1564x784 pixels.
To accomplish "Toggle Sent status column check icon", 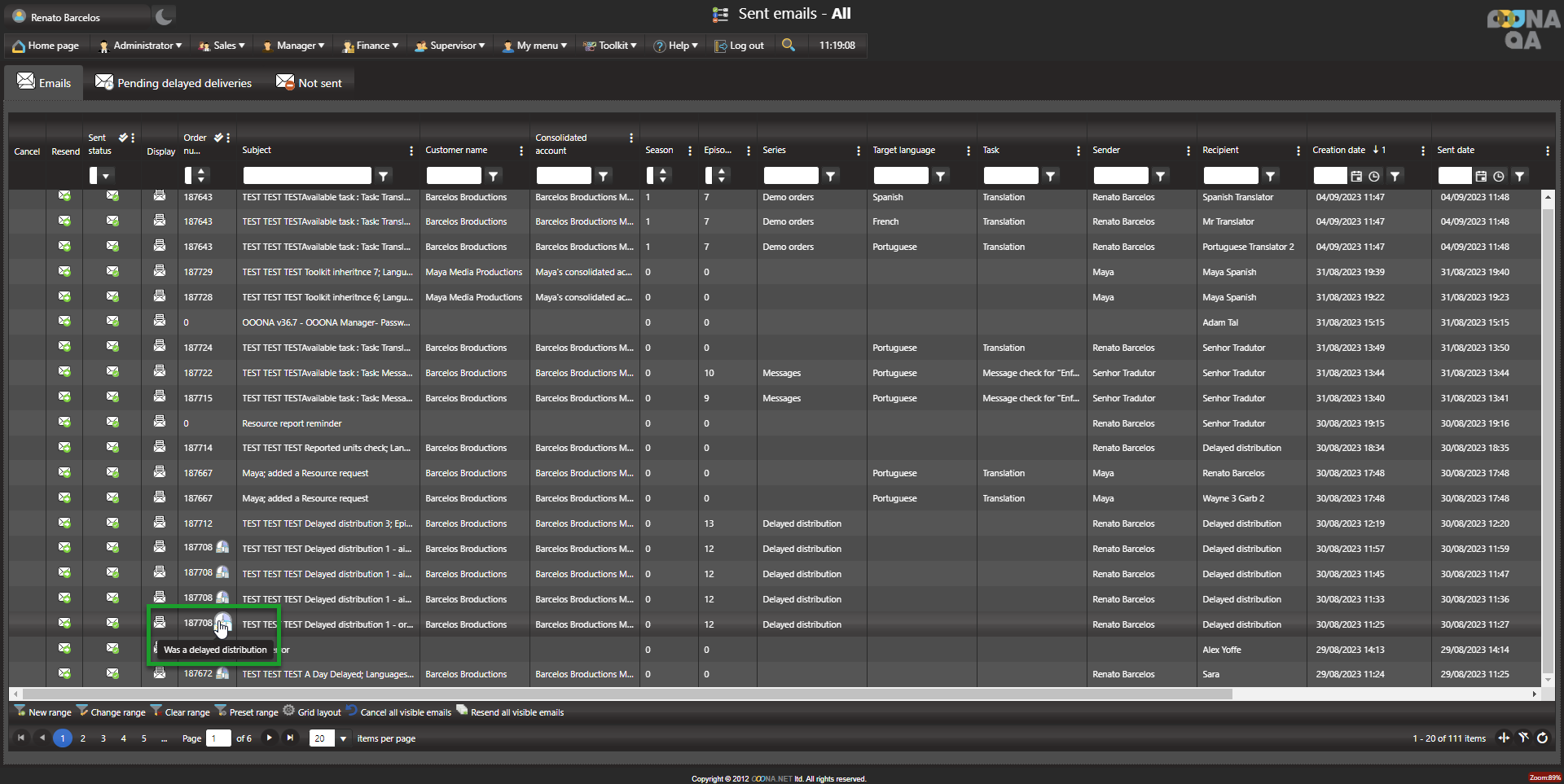I will (123, 138).
